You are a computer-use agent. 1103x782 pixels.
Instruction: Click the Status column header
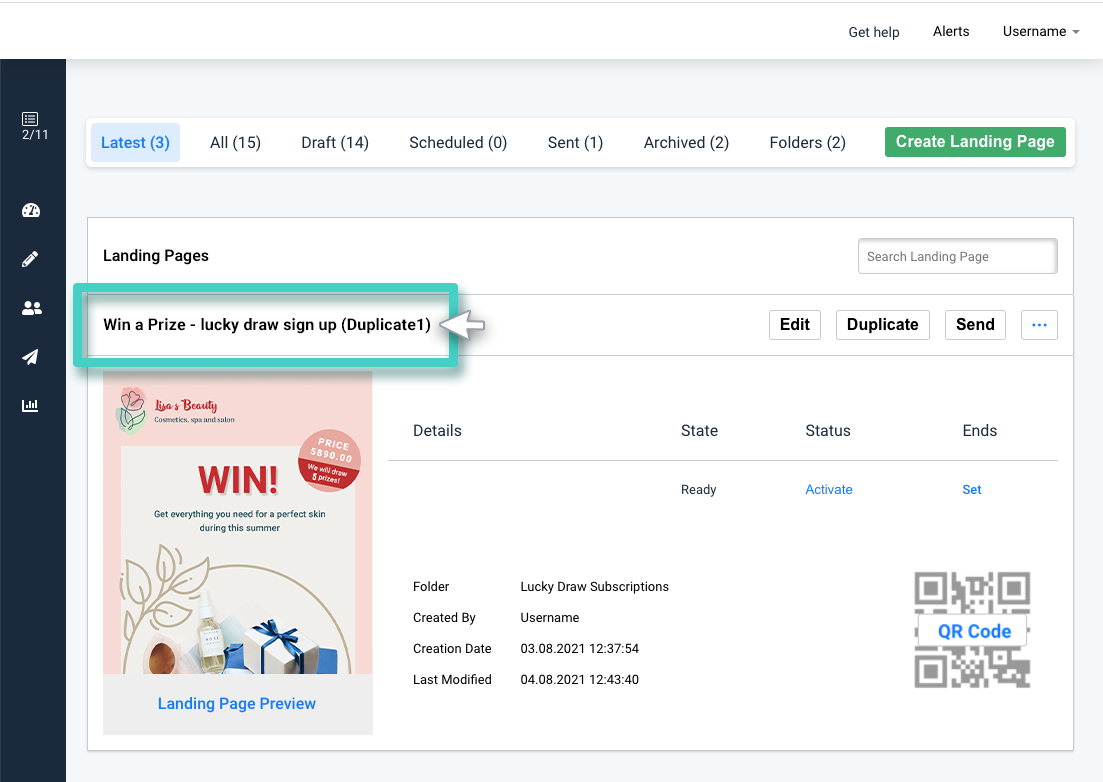point(828,430)
